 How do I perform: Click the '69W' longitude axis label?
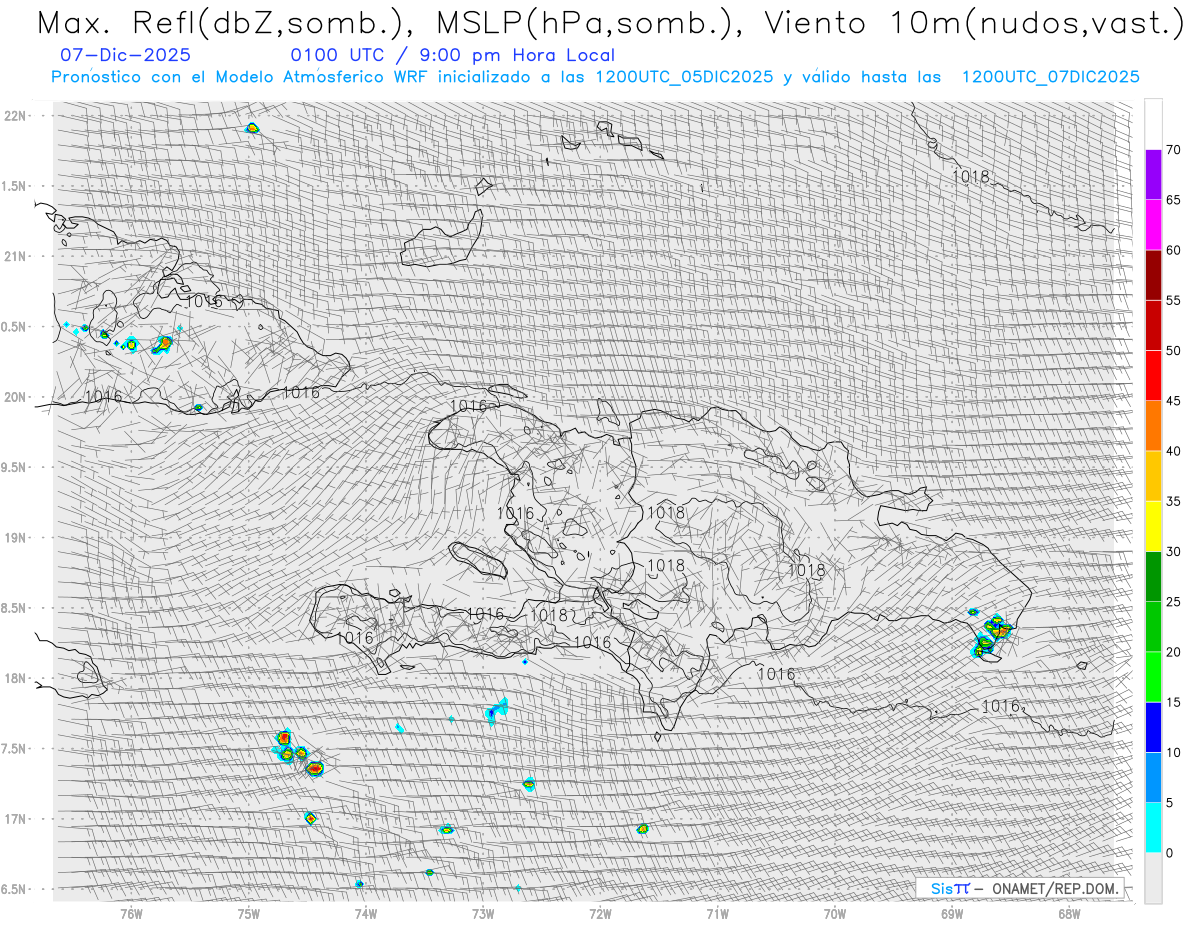(951, 913)
